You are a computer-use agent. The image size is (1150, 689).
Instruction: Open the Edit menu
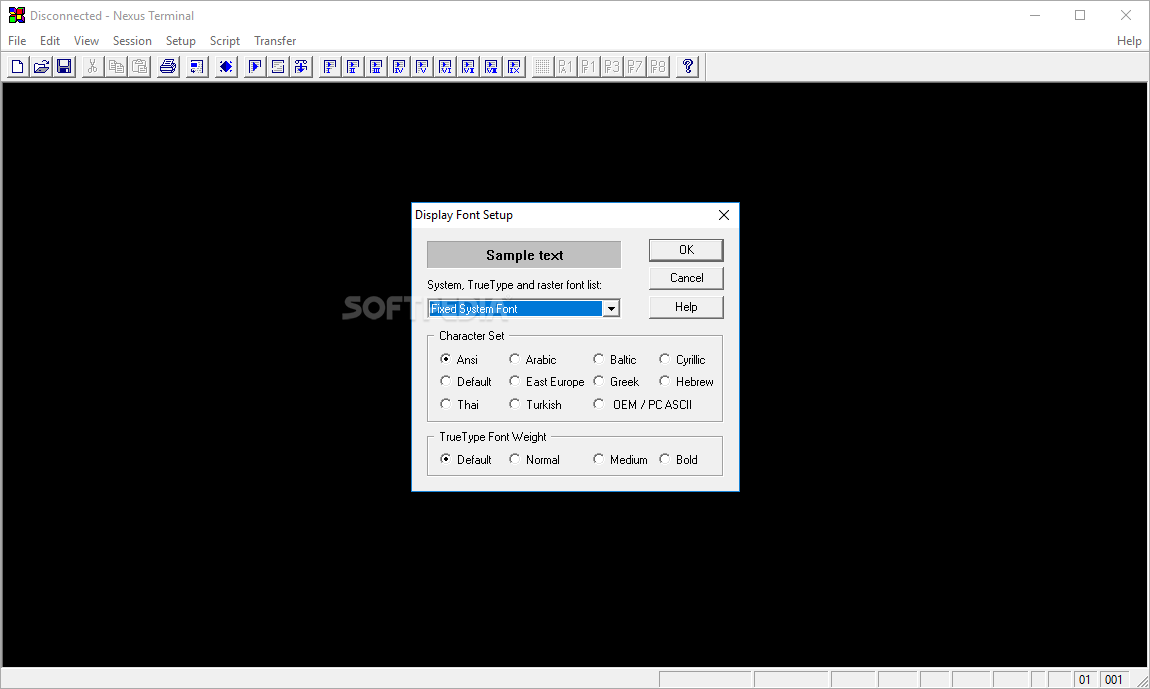click(x=50, y=40)
